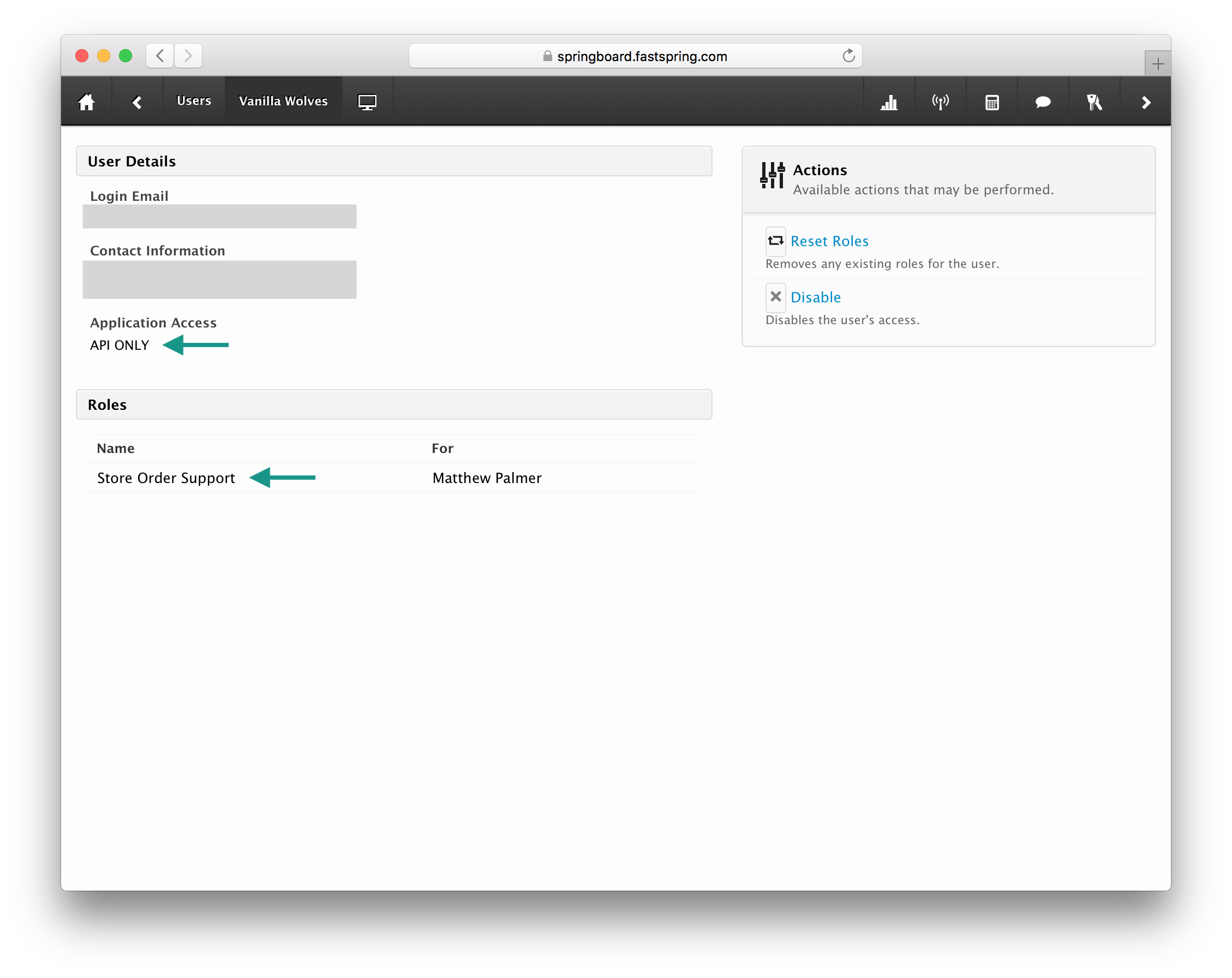Viewport: 1232px width, 978px height.
Task: Click the Safari forward button
Action: [188, 56]
